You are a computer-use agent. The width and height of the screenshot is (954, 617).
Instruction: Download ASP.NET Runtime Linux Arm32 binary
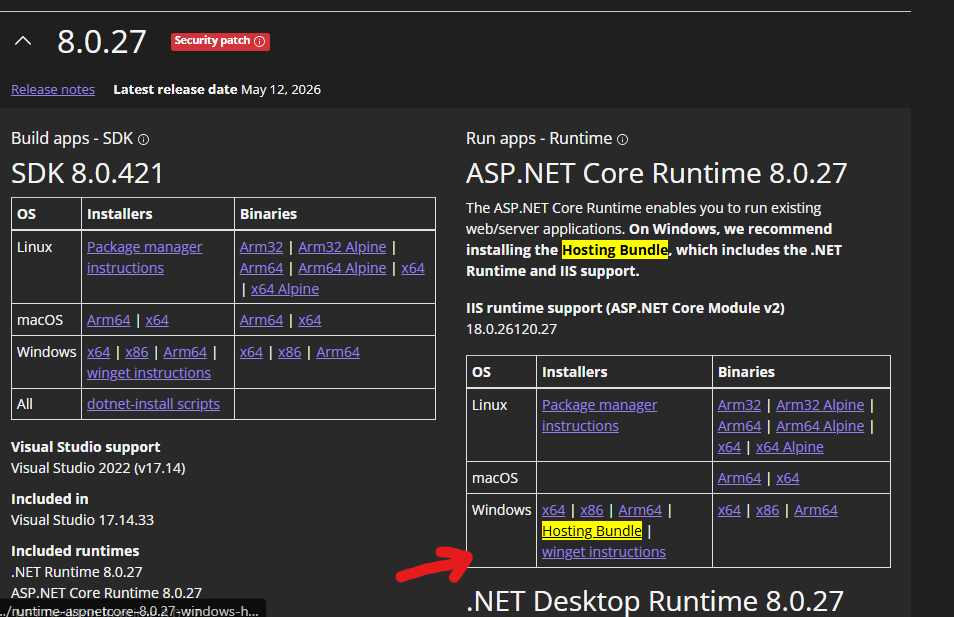(x=739, y=405)
